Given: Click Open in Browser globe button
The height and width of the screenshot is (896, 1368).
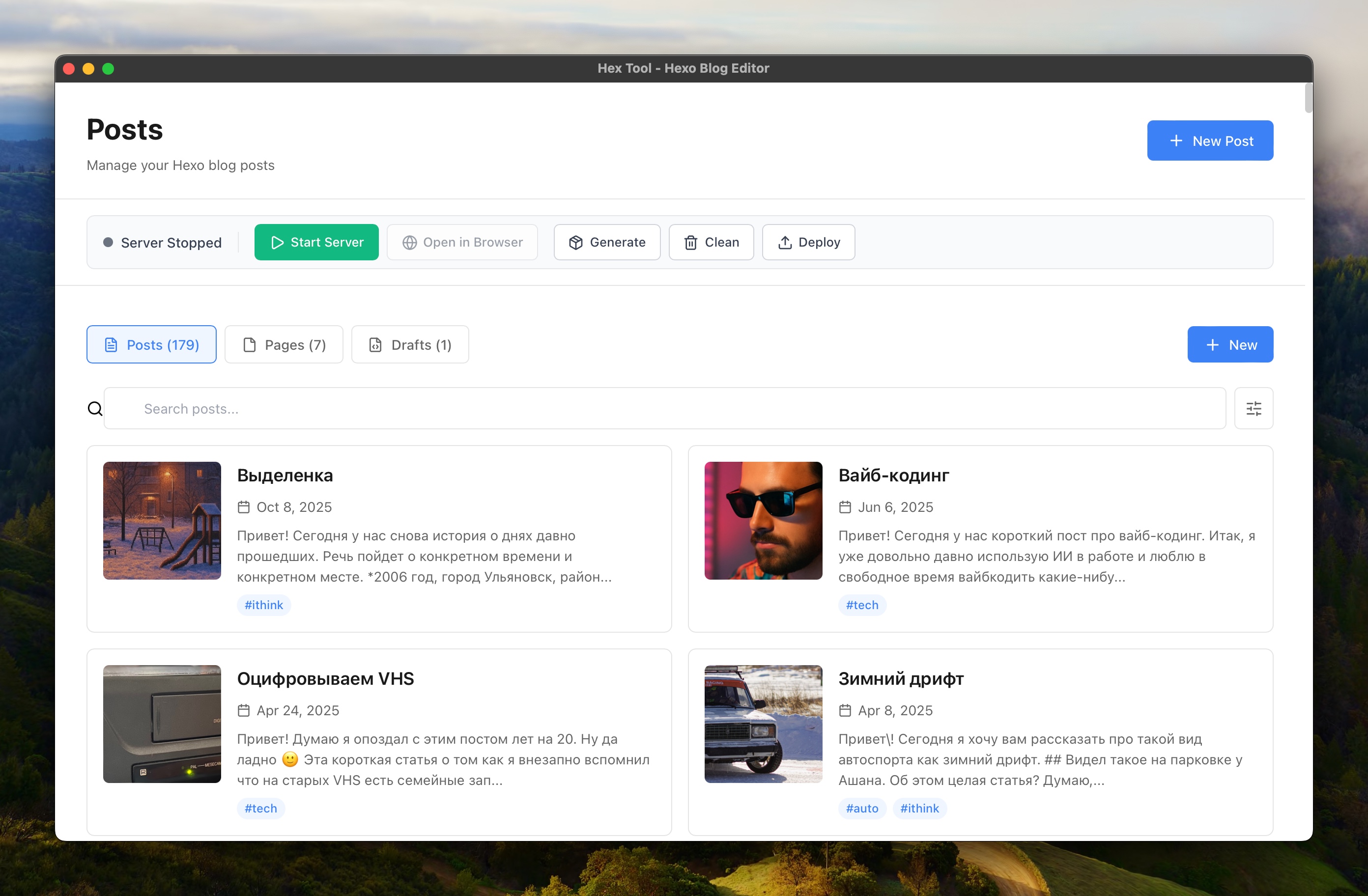Looking at the screenshot, I should tap(461, 242).
